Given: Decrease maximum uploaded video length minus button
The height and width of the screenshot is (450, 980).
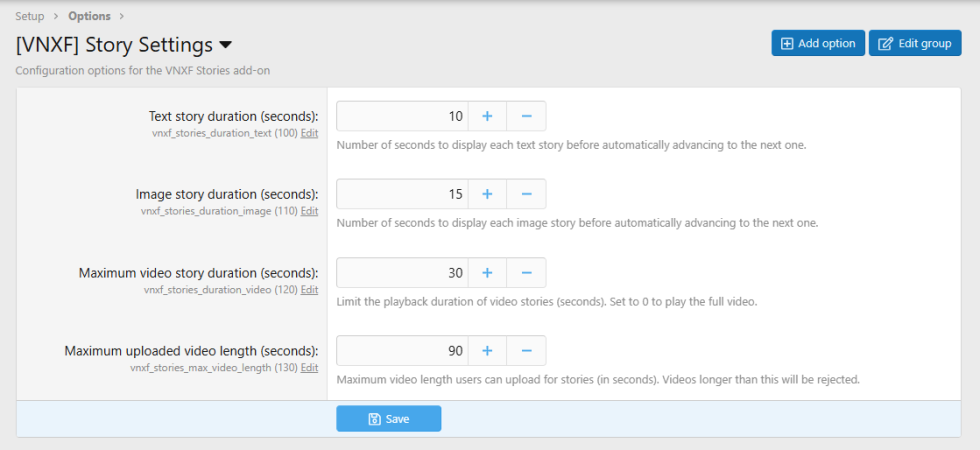Looking at the screenshot, I should [x=526, y=350].
